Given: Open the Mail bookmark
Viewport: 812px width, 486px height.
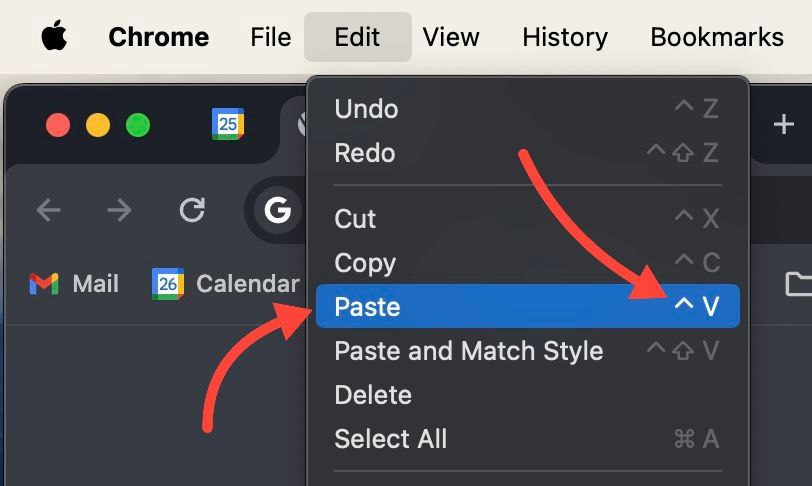Looking at the screenshot, I should point(74,284).
